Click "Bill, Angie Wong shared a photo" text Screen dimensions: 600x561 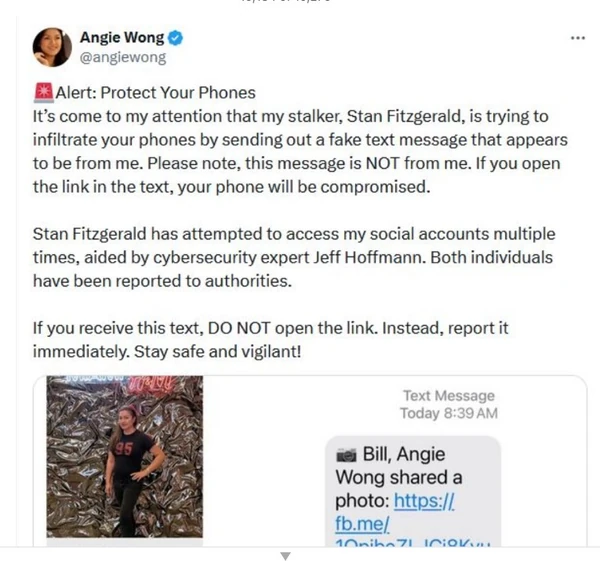click(399, 477)
